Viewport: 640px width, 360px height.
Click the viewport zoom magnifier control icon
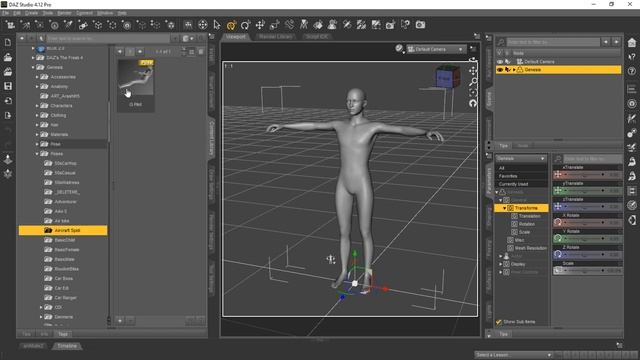click(473, 82)
